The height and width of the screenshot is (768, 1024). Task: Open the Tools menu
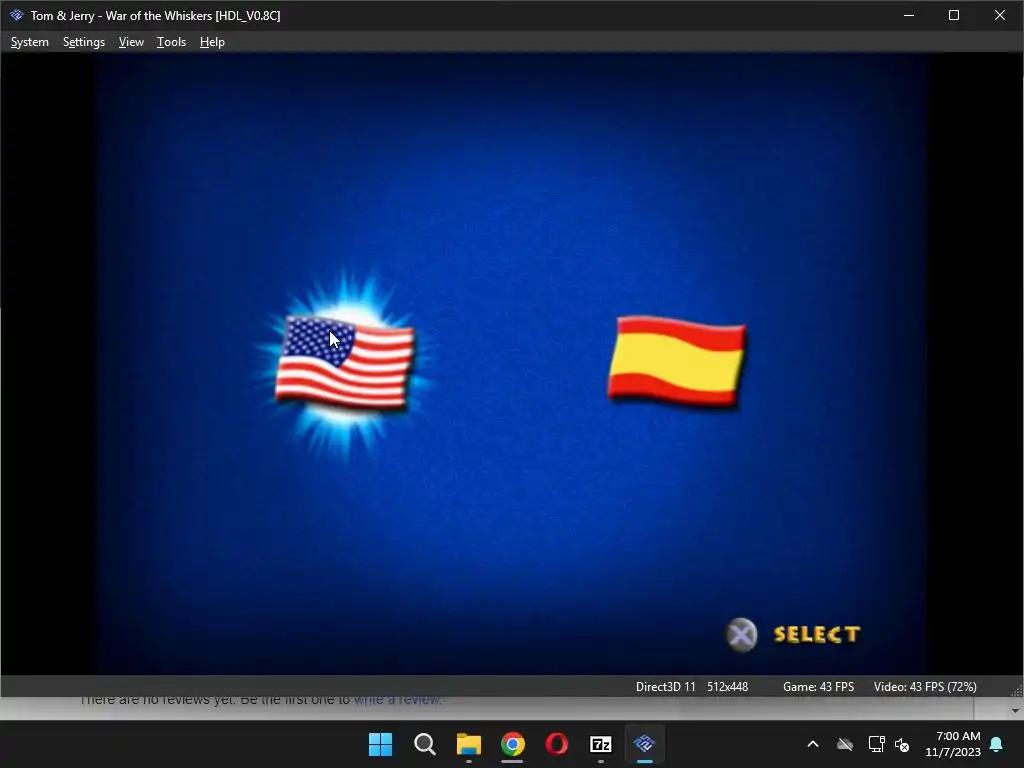(171, 42)
